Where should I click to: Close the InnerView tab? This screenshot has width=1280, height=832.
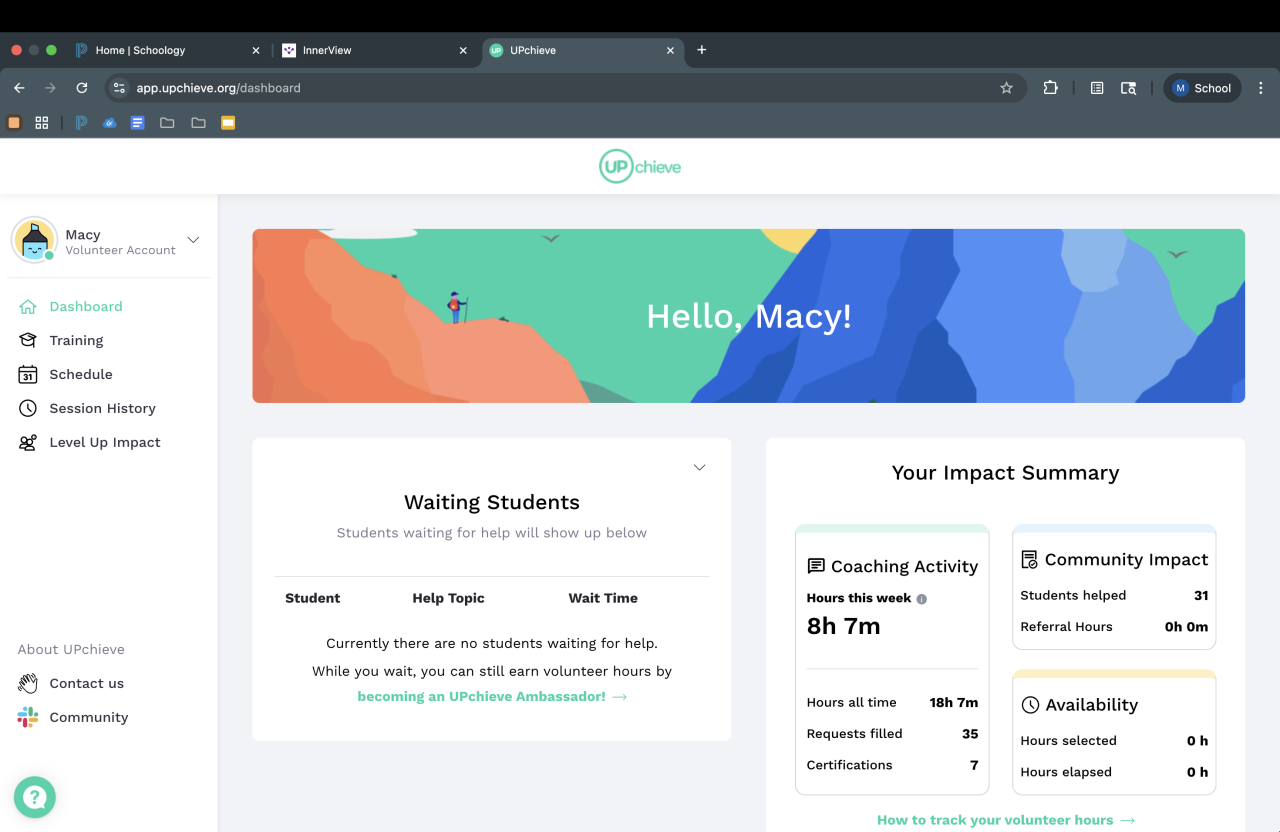pyautogui.click(x=463, y=50)
